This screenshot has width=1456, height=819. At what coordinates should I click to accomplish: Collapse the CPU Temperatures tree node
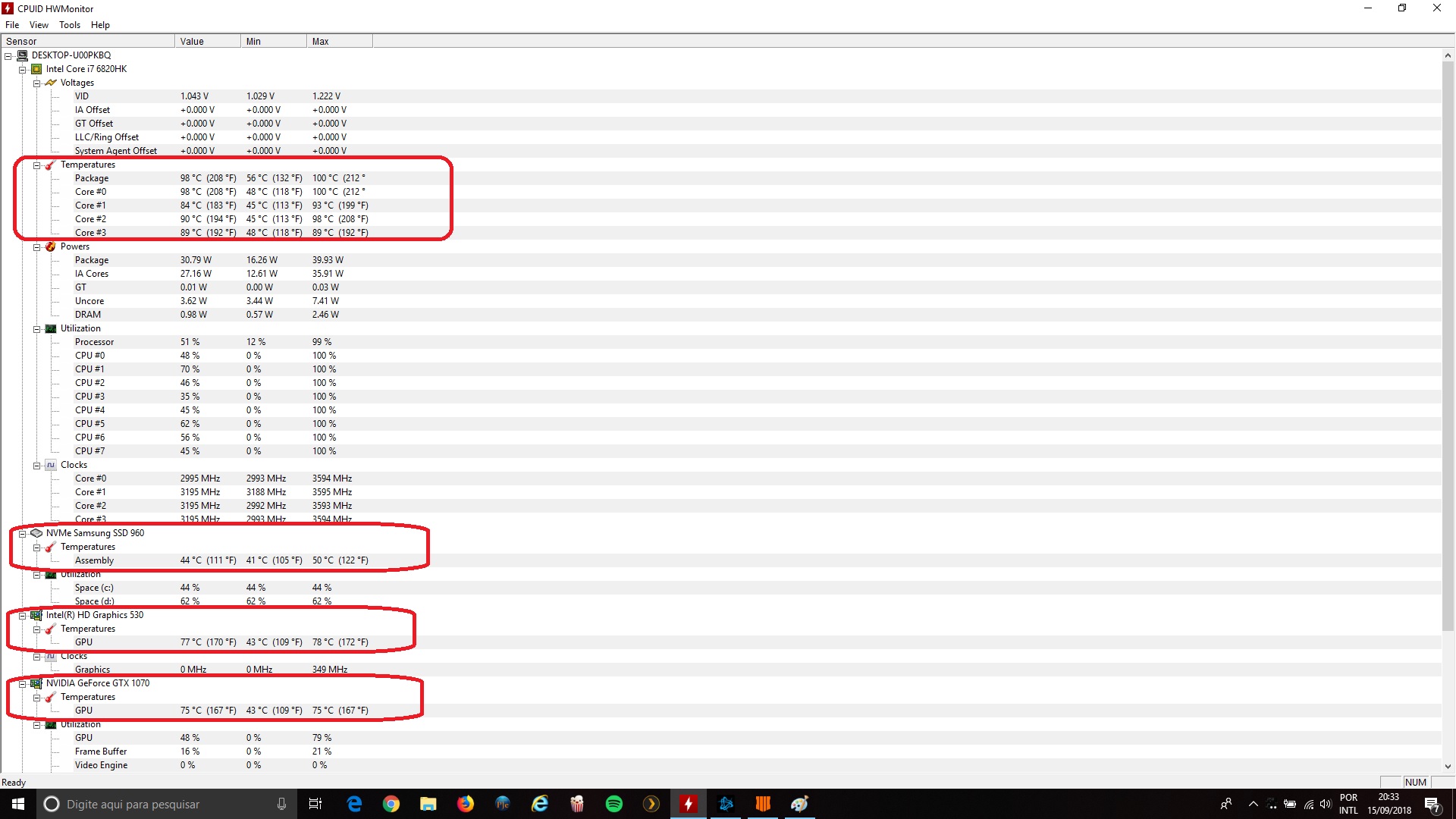coord(36,165)
